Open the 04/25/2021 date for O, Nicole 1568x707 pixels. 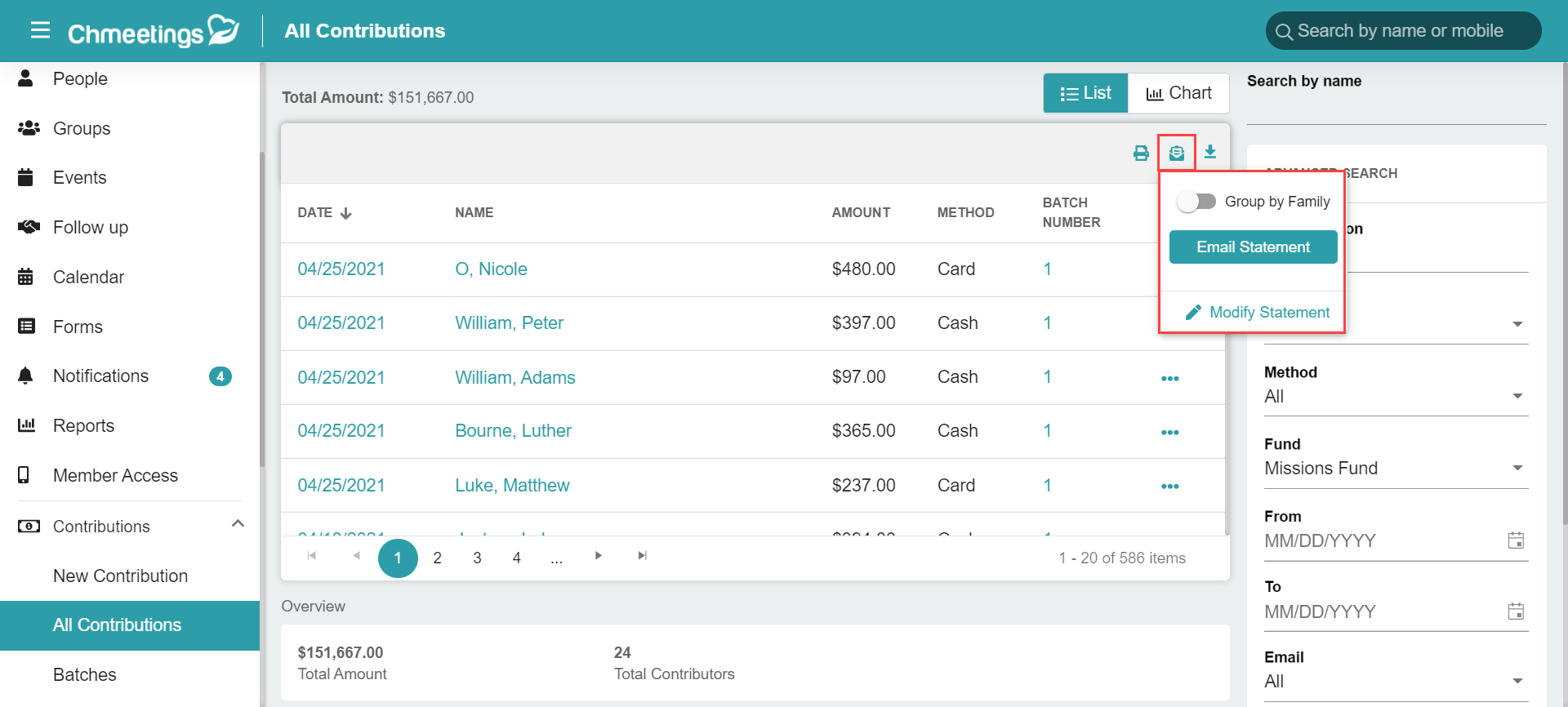[341, 269]
